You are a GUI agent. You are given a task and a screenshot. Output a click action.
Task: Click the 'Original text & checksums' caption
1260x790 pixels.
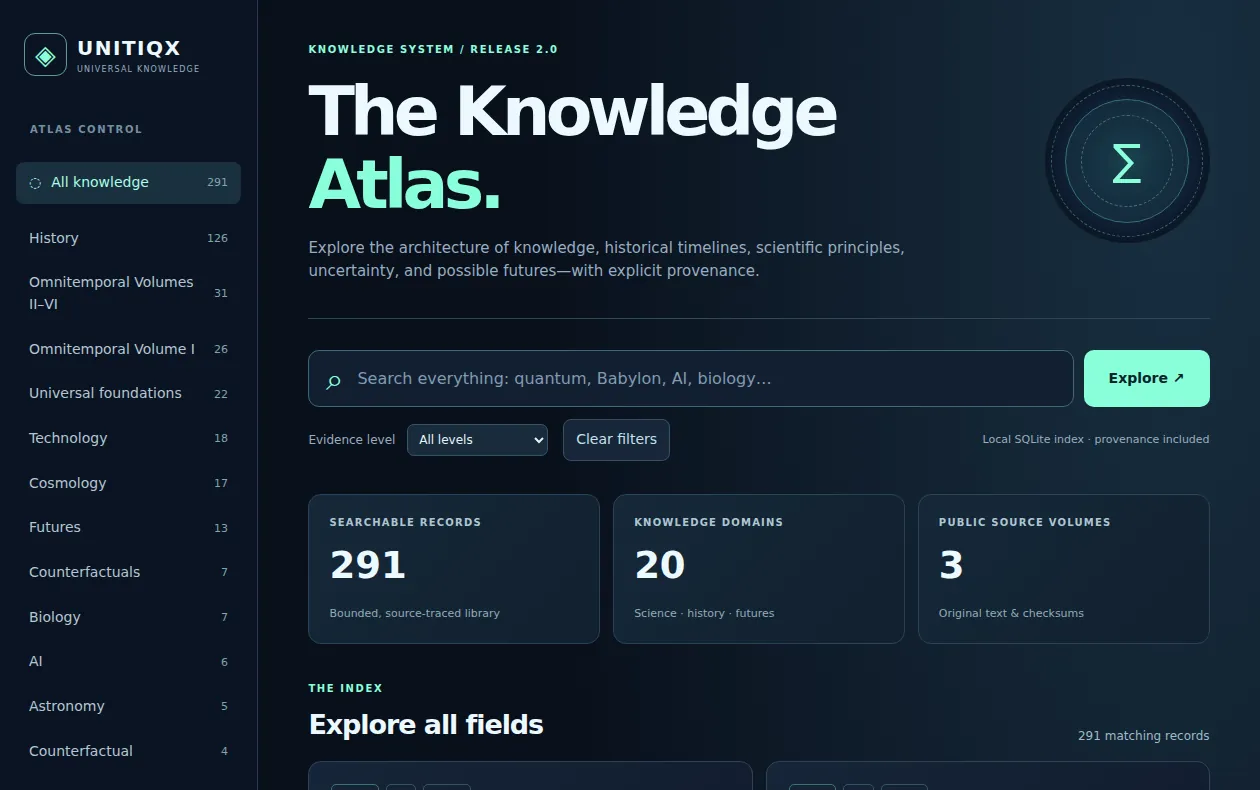pos(1011,613)
